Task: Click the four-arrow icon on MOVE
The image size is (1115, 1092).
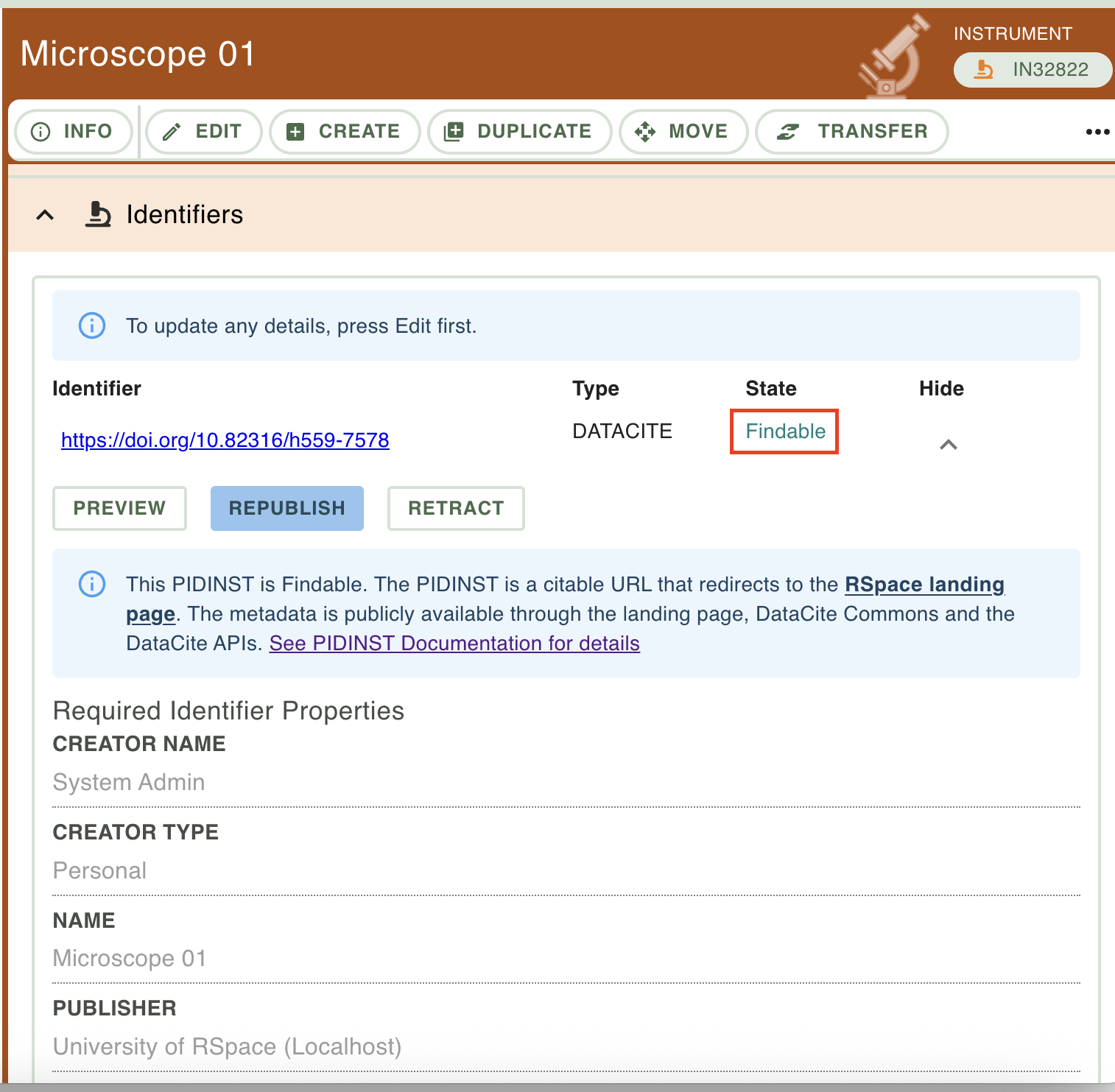Action: pos(645,132)
